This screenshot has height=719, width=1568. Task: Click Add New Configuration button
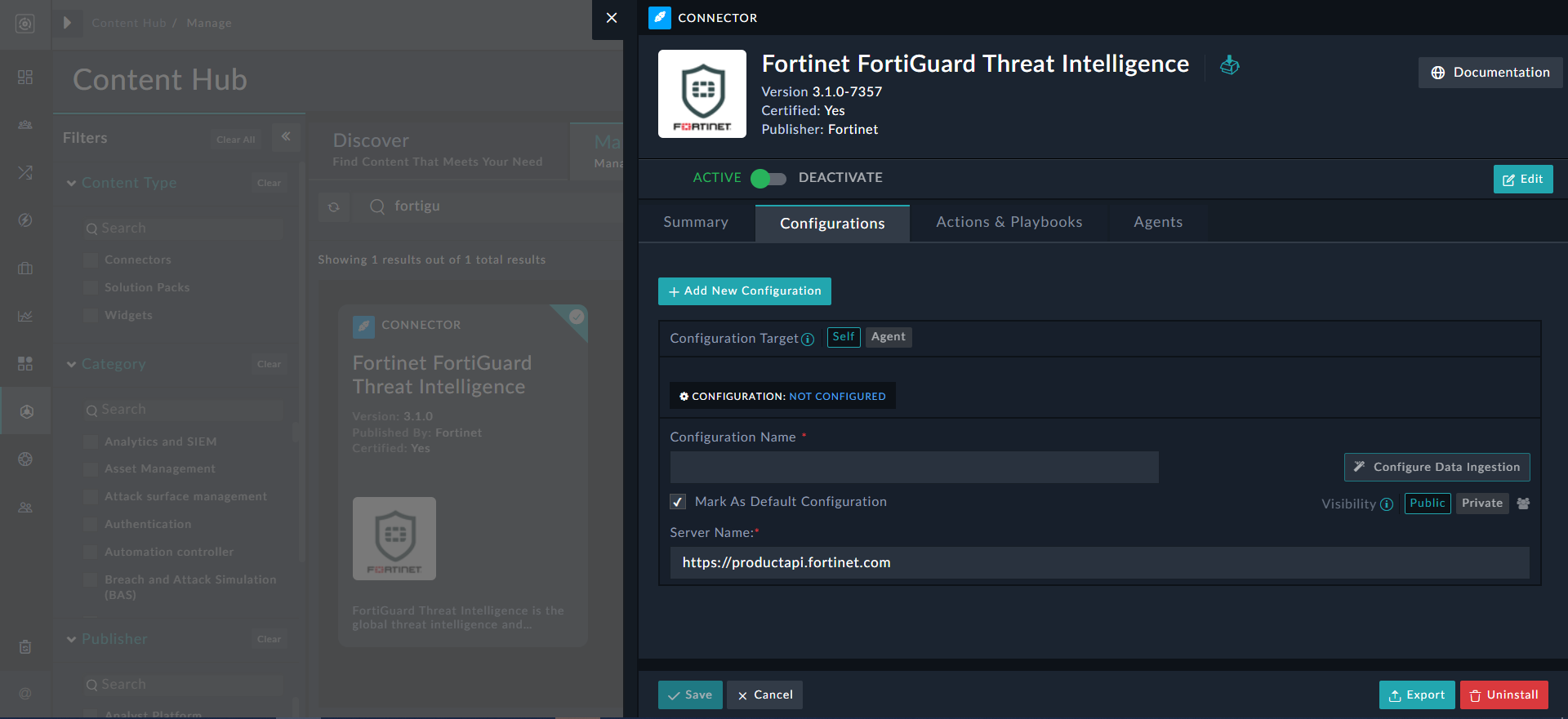pyautogui.click(x=744, y=291)
